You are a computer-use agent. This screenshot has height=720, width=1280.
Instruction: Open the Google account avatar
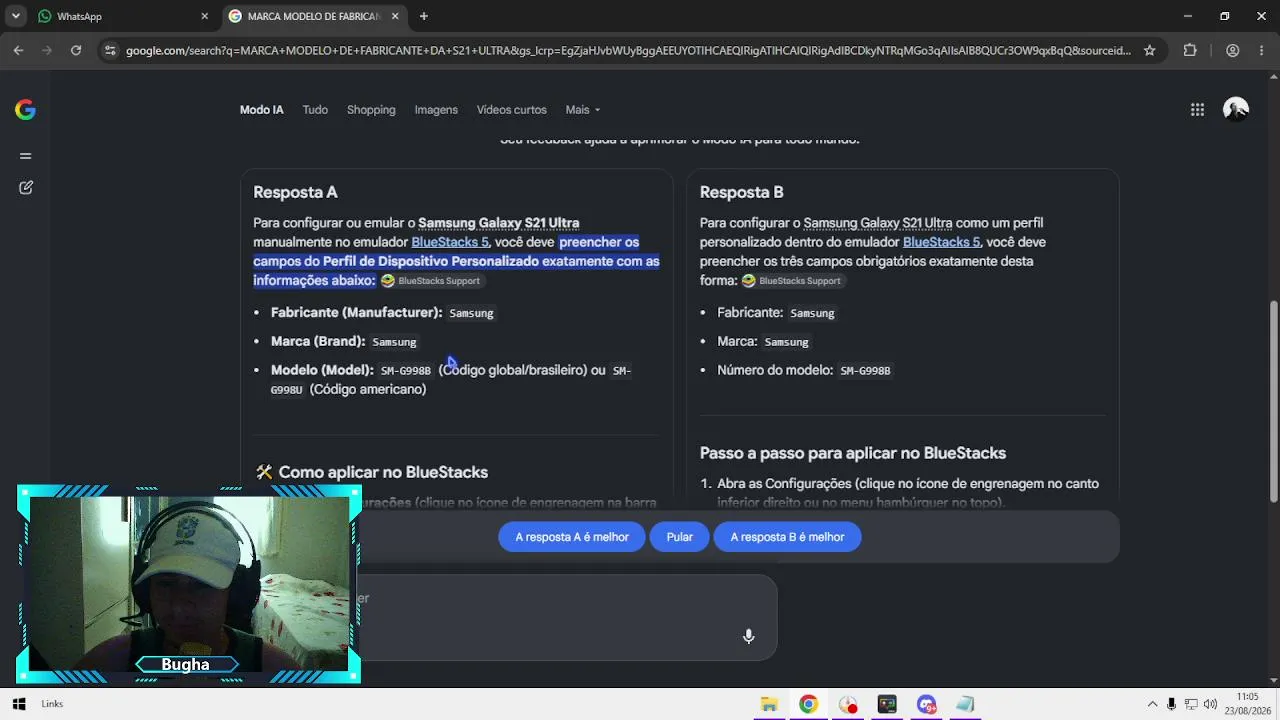(x=1236, y=110)
